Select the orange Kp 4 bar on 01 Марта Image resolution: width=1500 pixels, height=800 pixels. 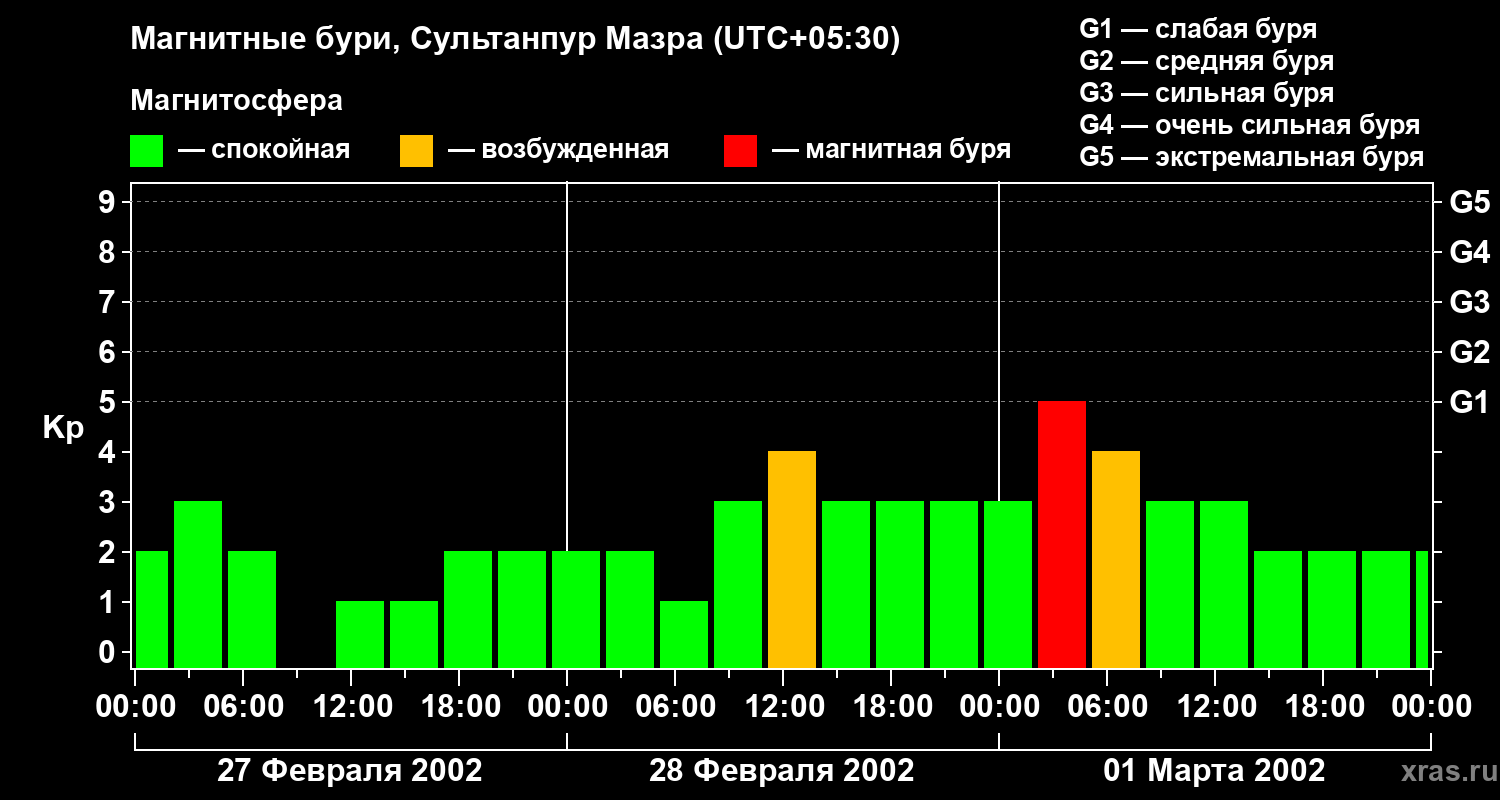1116,560
